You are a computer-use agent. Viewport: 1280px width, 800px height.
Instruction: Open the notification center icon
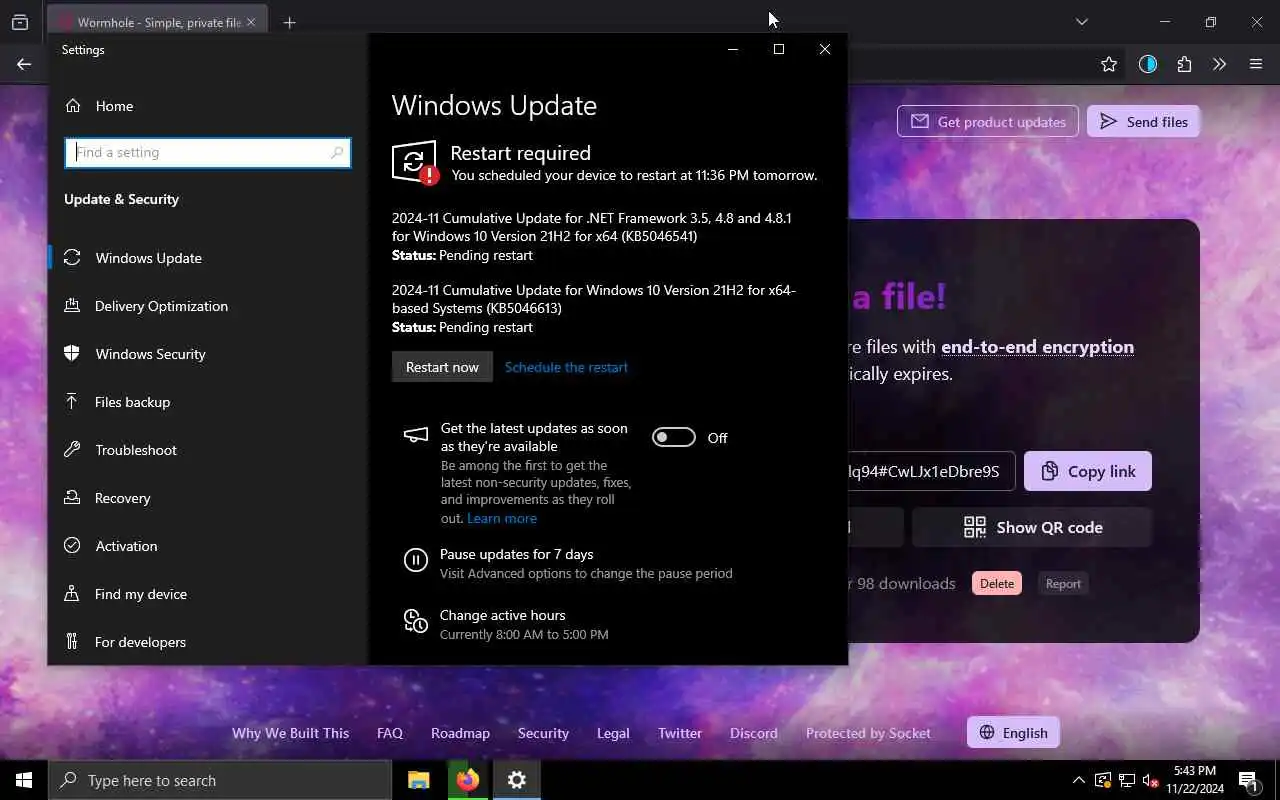pyautogui.click(x=1248, y=780)
